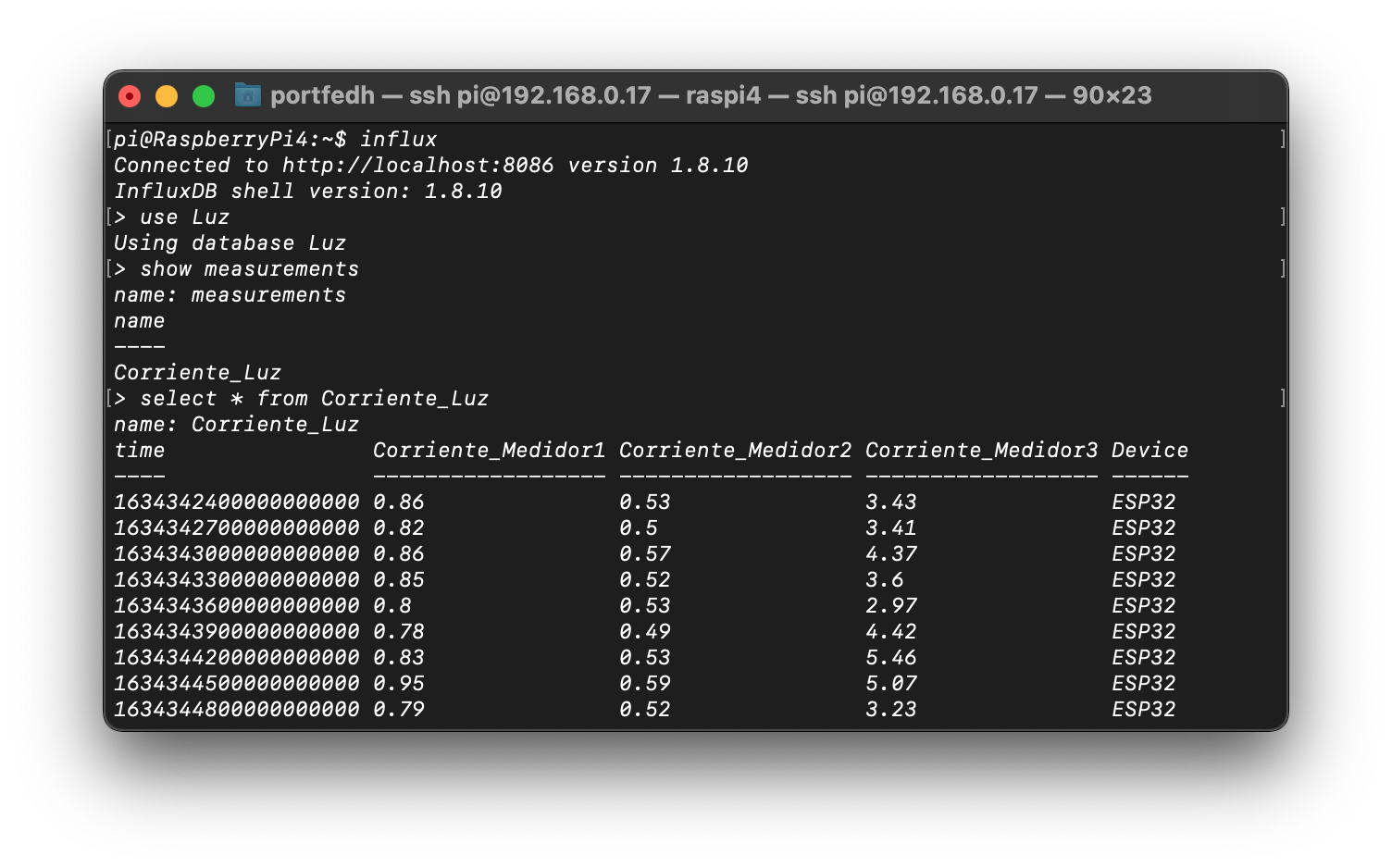This screenshot has width=1392, height=868.
Task: Close the terminal window with the red button
Action: 130,96
